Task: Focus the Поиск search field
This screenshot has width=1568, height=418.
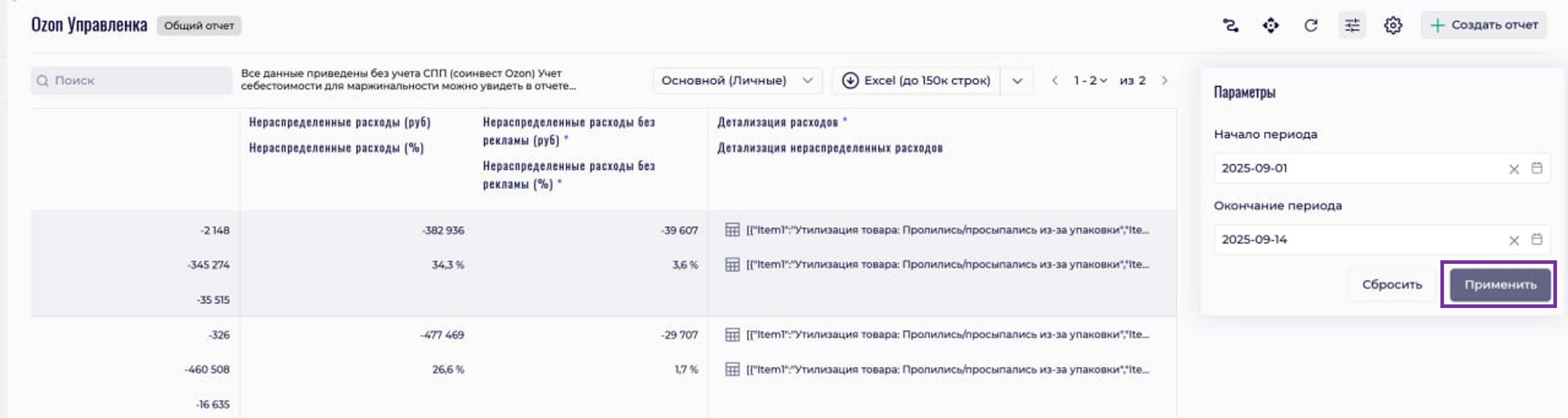Action: [x=131, y=80]
